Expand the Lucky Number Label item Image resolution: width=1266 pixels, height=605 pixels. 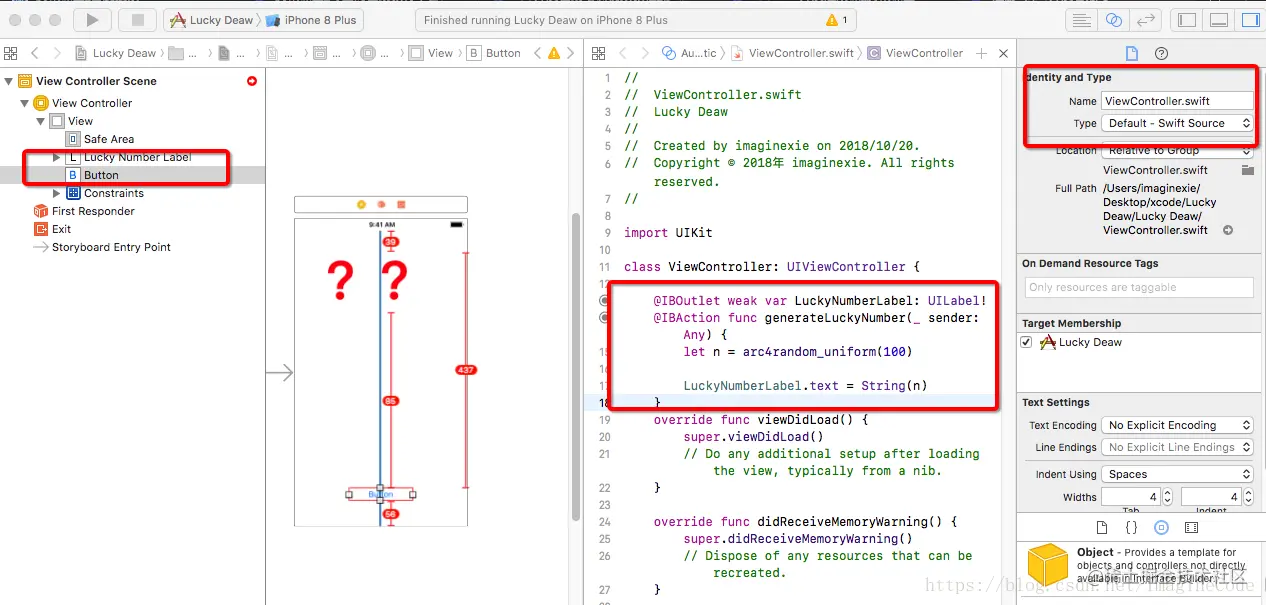(x=57, y=157)
